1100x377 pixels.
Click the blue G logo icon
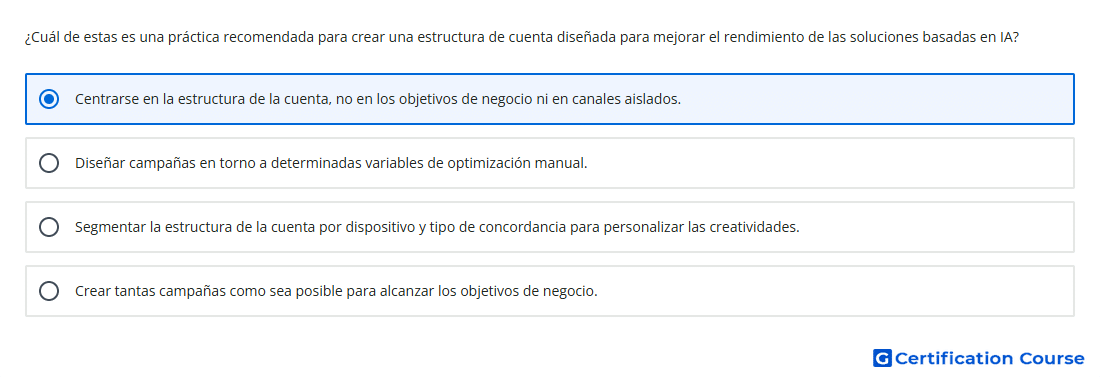[882, 359]
